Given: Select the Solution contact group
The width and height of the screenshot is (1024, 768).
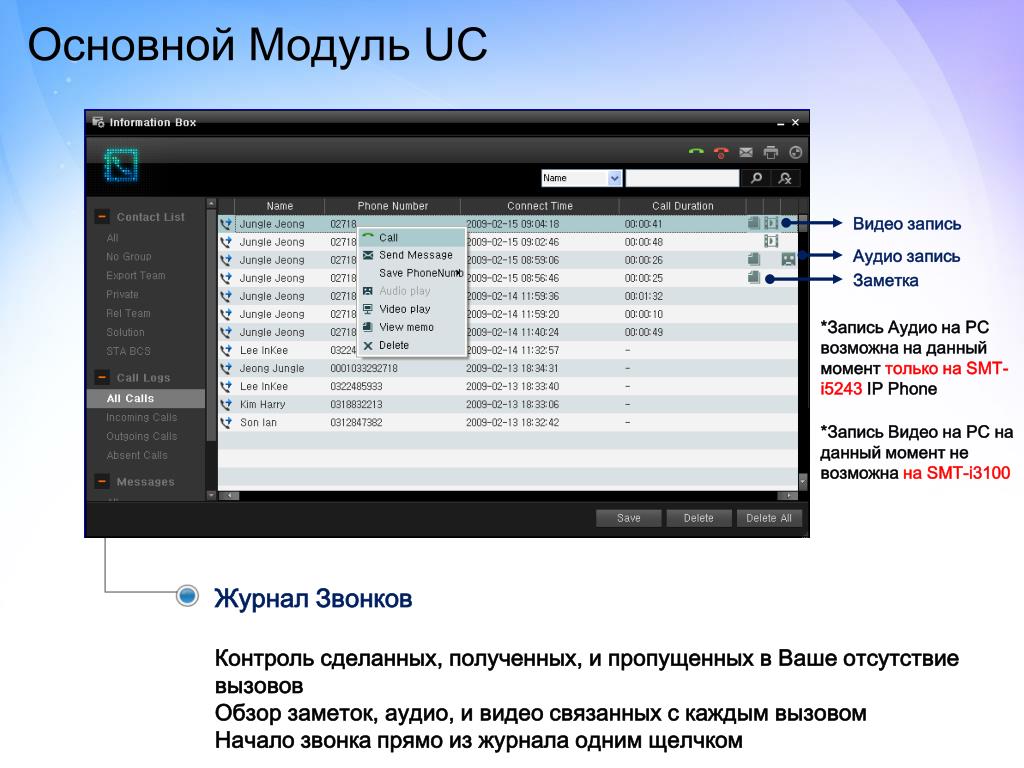Looking at the screenshot, I should 125,332.
